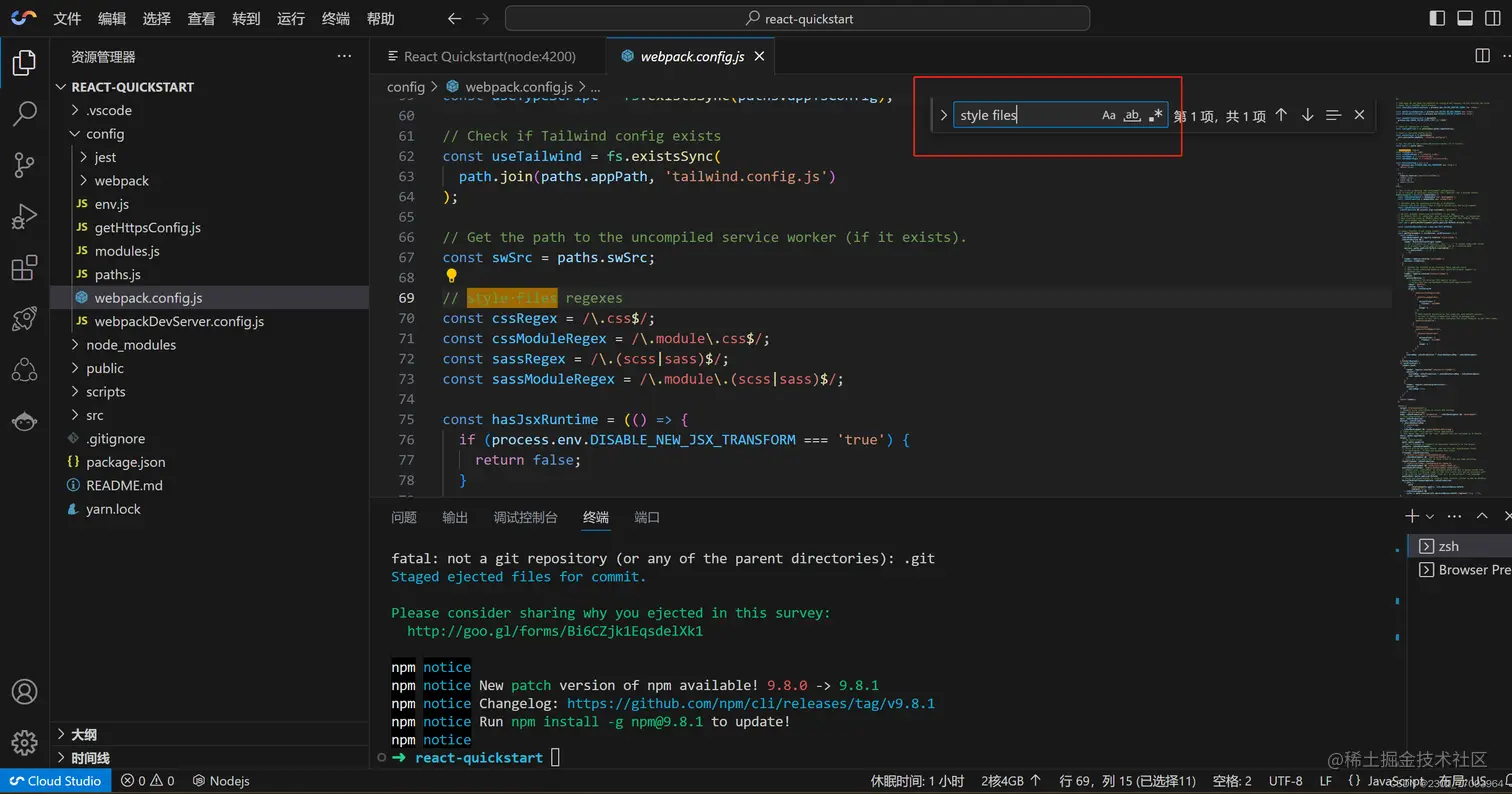Screen dimensions: 1512x794
Task: Go back with the left arrow
Action: pos(454,19)
